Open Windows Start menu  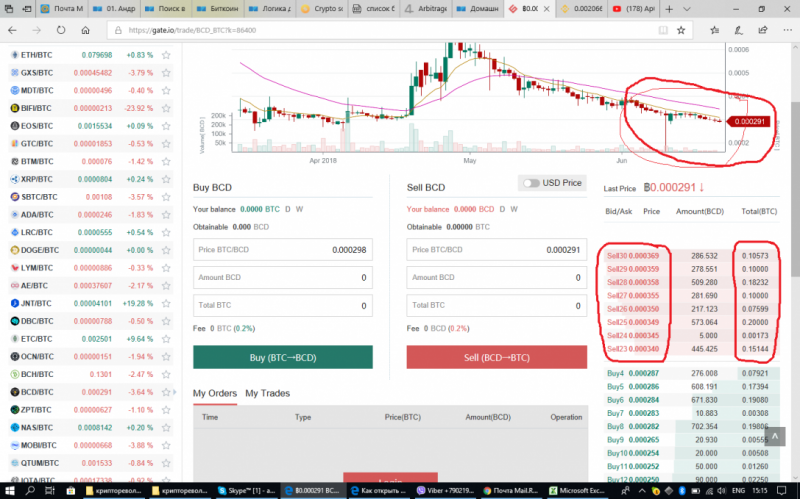pos(9,490)
